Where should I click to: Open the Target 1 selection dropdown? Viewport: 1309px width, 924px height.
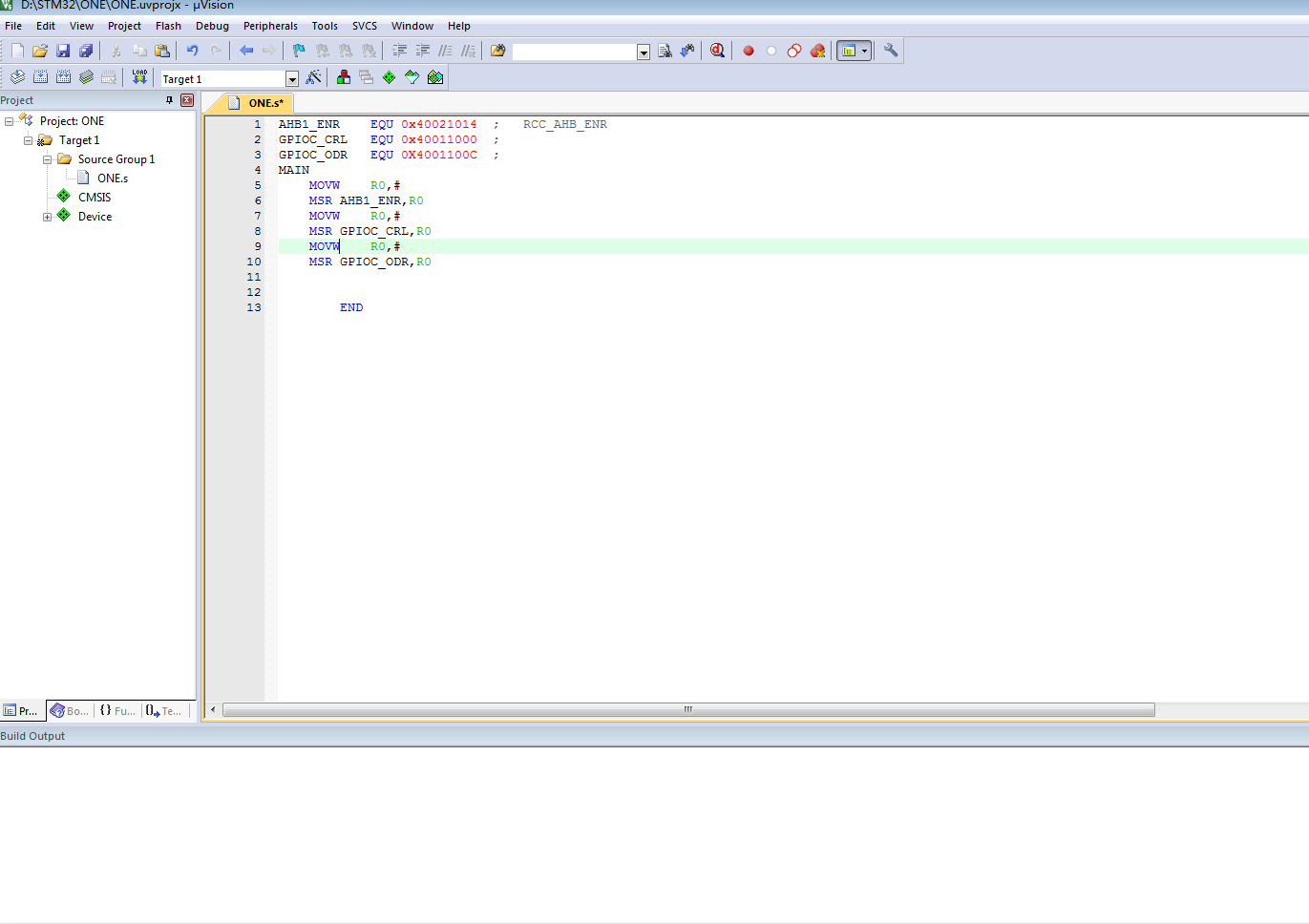point(292,79)
